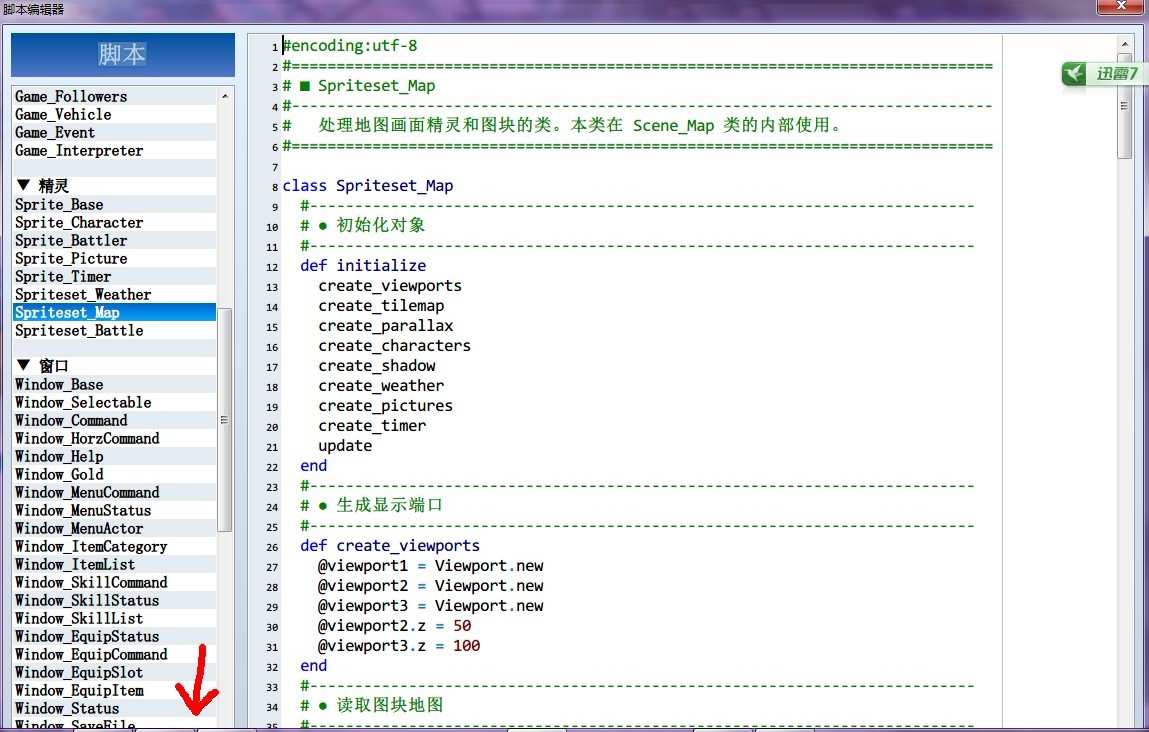The image size is (1149, 732).
Task: Click the 'class Spriteset_Map' code line
Action: [368, 185]
